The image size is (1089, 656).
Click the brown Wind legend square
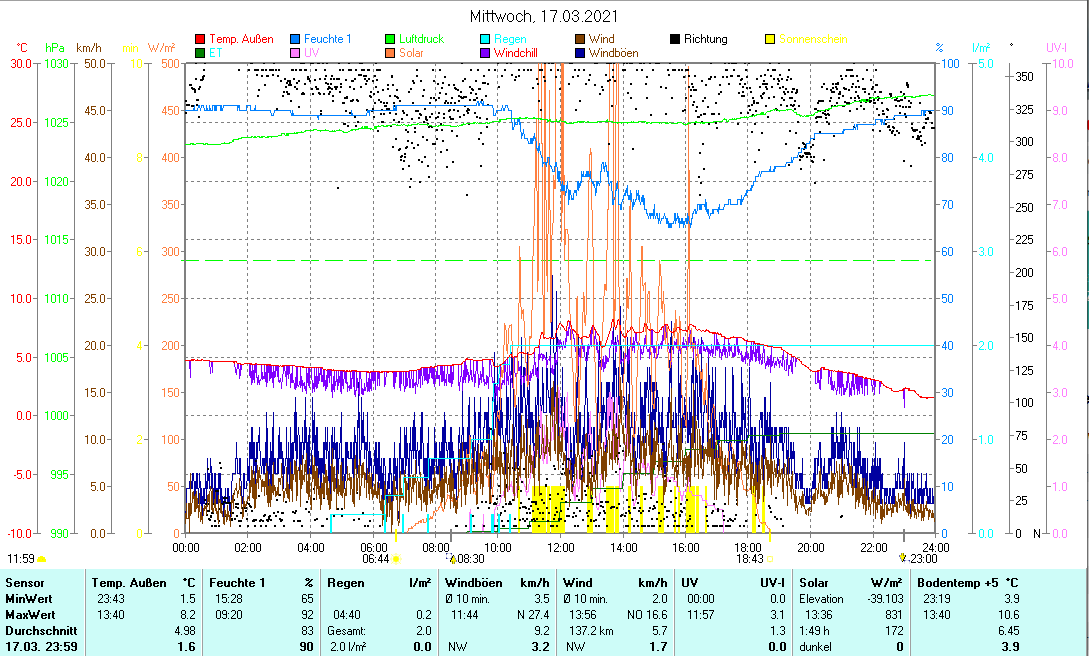[x=581, y=40]
